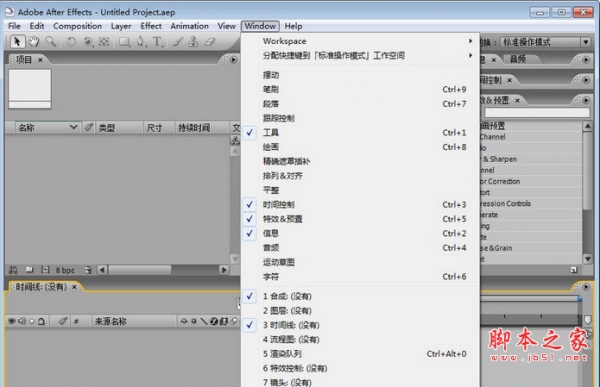Open the 标准操作模式 workspace dropdown
Image resolution: width=600 pixels, height=387 pixels.
click(x=585, y=42)
